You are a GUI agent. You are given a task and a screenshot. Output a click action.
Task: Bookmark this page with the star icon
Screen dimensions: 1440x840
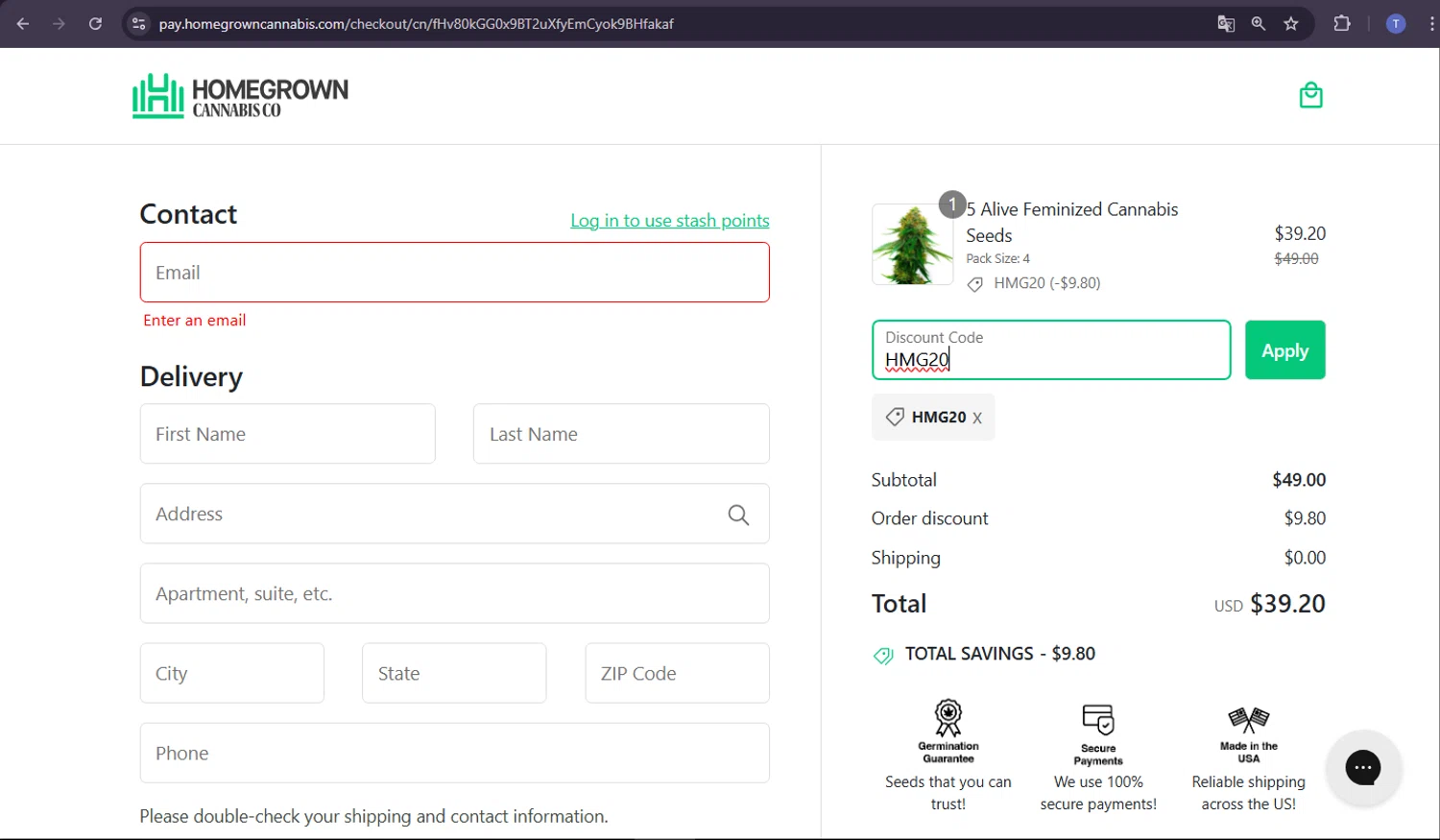[x=1291, y=24]
